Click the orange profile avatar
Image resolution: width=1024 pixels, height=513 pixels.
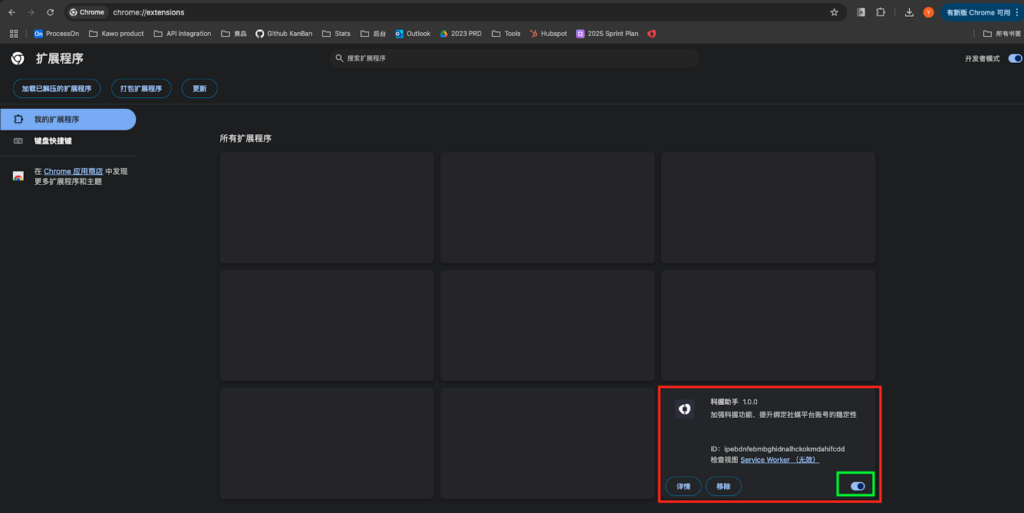pos(928,12)
